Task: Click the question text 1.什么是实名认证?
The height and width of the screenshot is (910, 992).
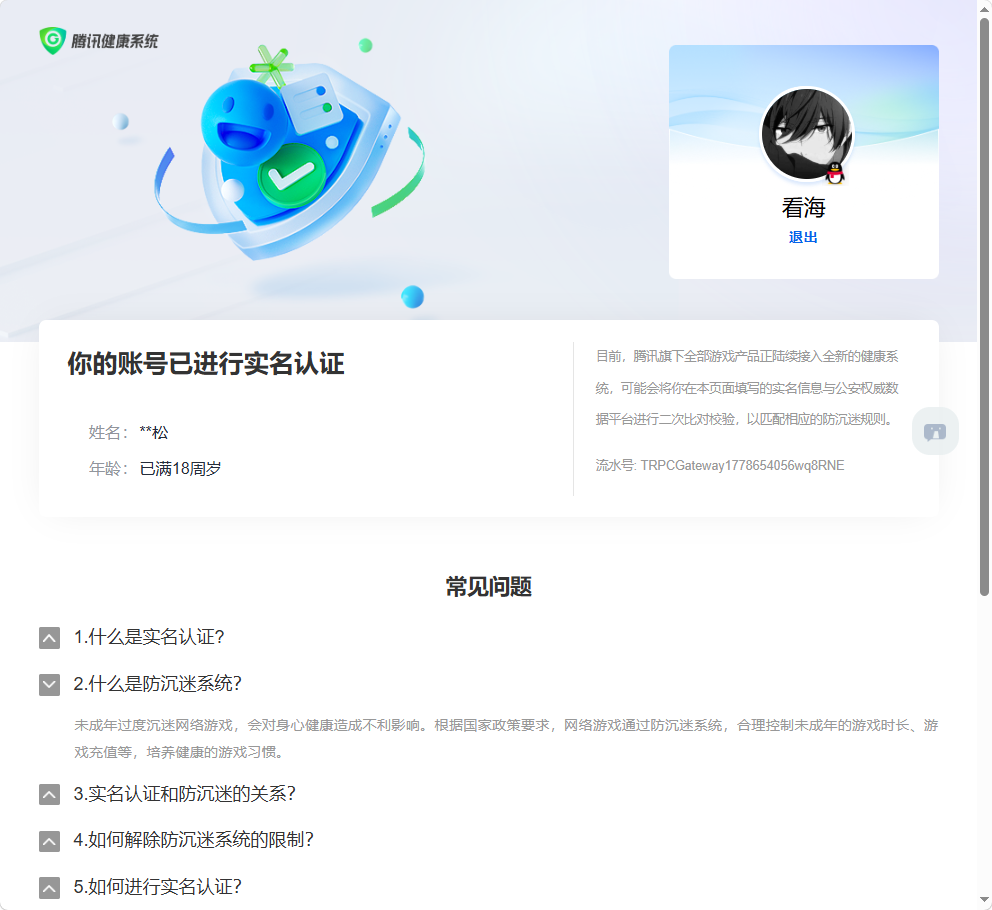Action: click(x=149, y=637)
